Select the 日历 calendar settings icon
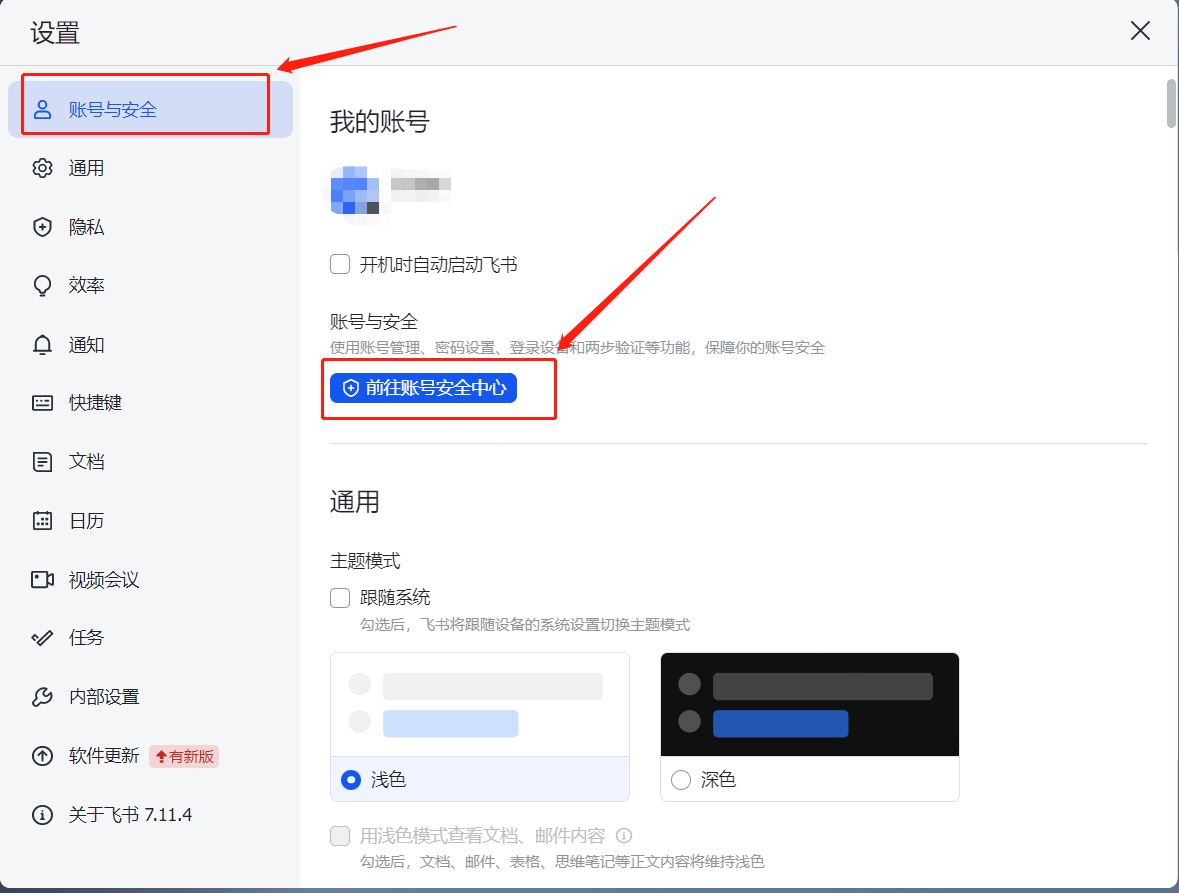The width and height of the screenshot is (1179, 893). 42,520
